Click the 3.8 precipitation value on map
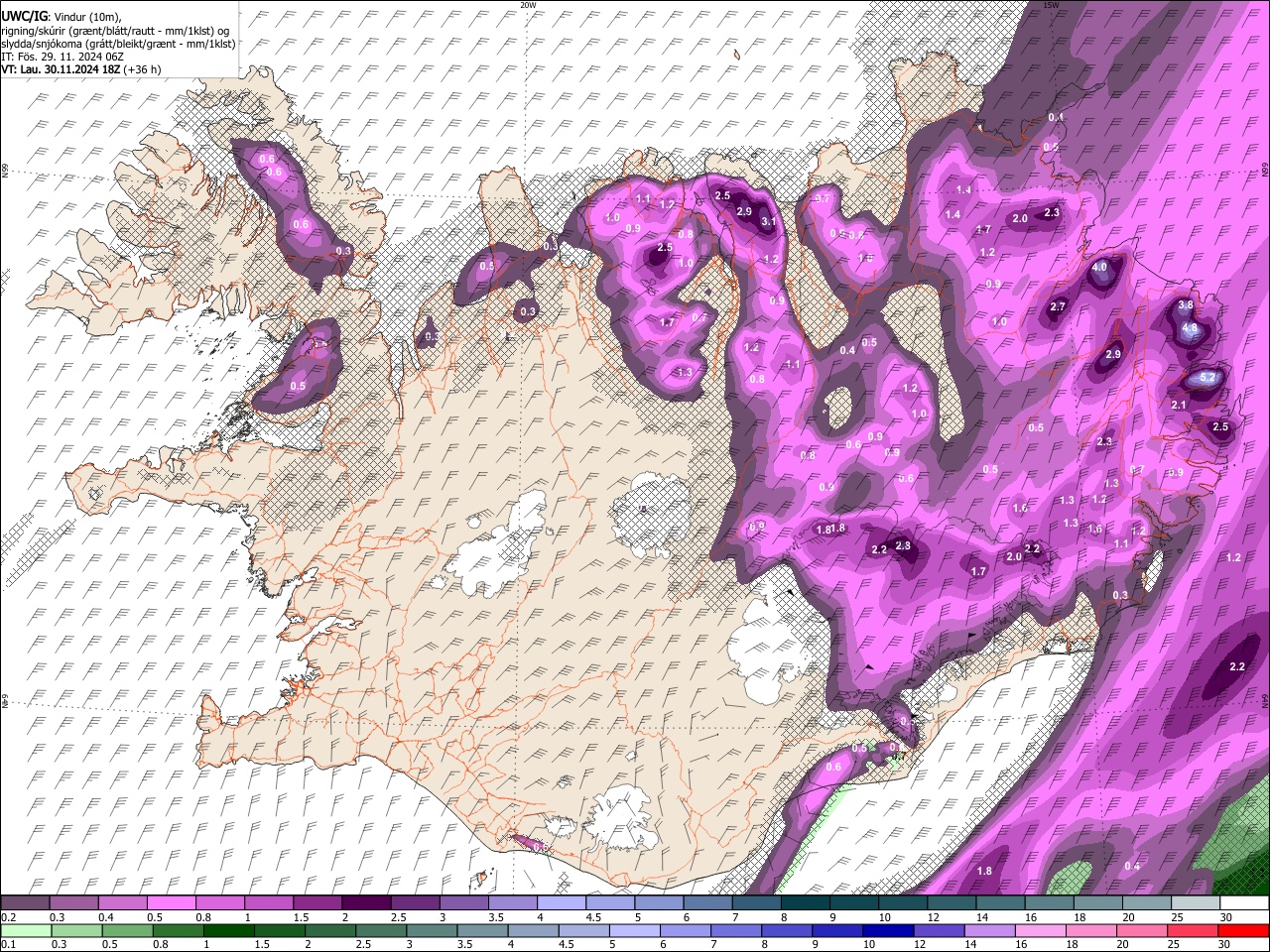The height and width of the screenshot is (952, 1270). tap(1185, 305)
